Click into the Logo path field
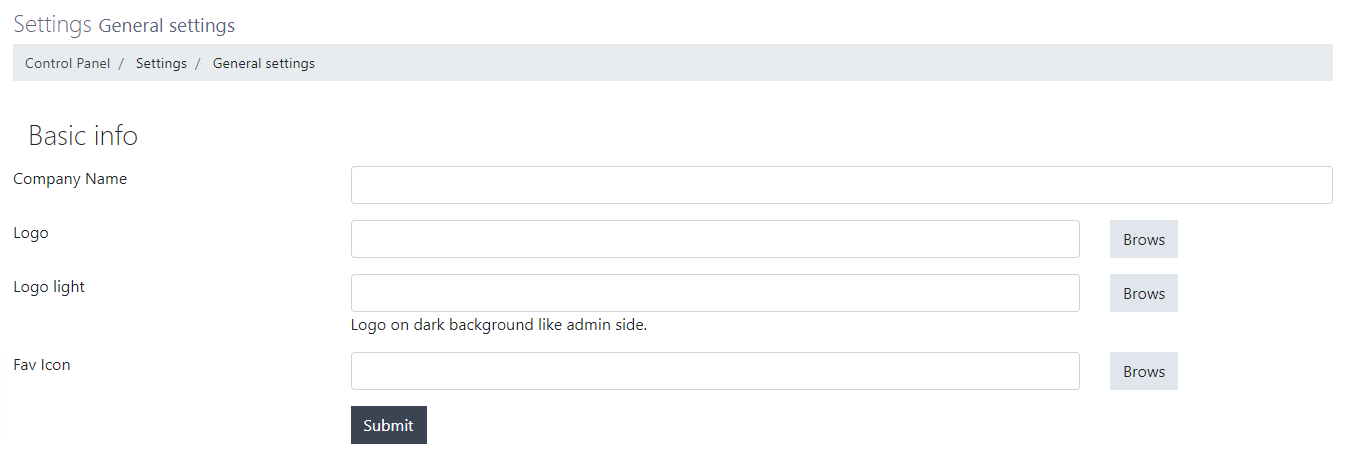Screen dimensions: 1347x456 coord(715,239)
